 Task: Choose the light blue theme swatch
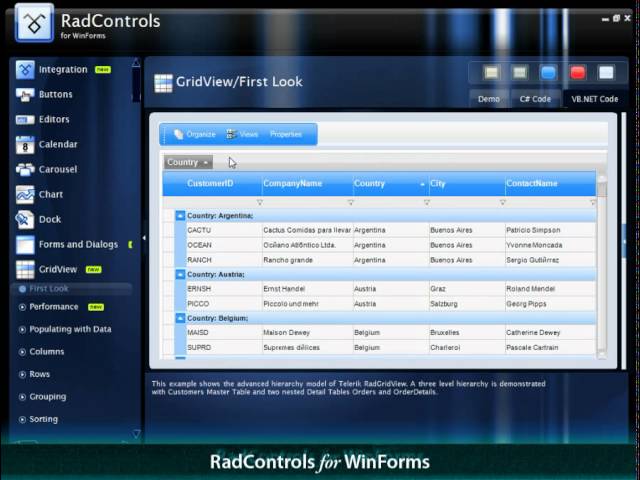coord(606,73)
